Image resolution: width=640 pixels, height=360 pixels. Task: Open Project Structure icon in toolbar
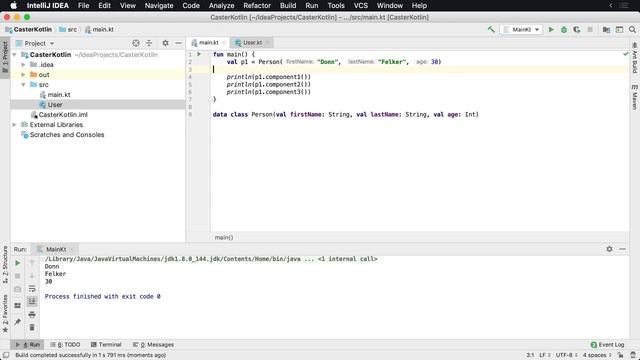[606, 29]
